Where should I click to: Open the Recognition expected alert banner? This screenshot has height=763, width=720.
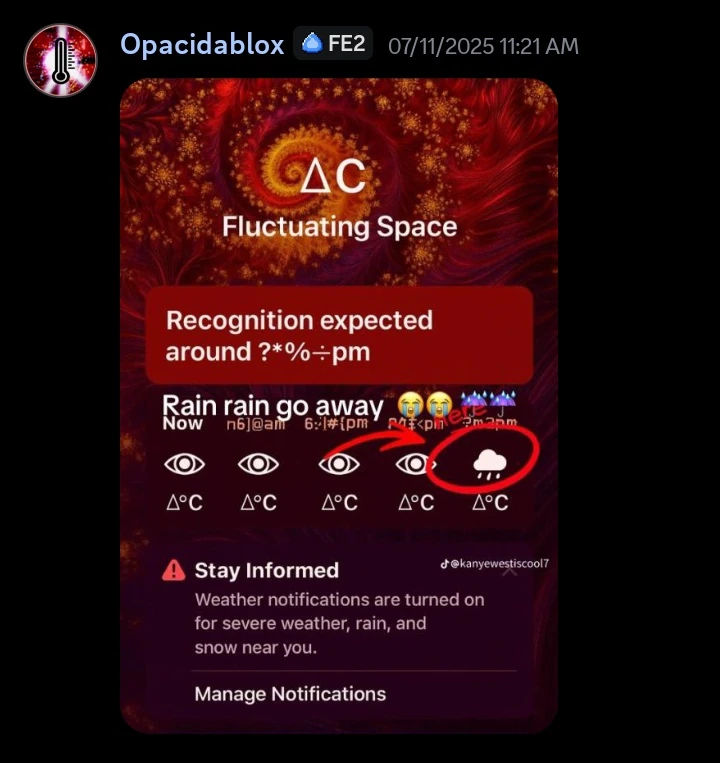(x=340, y=335)
